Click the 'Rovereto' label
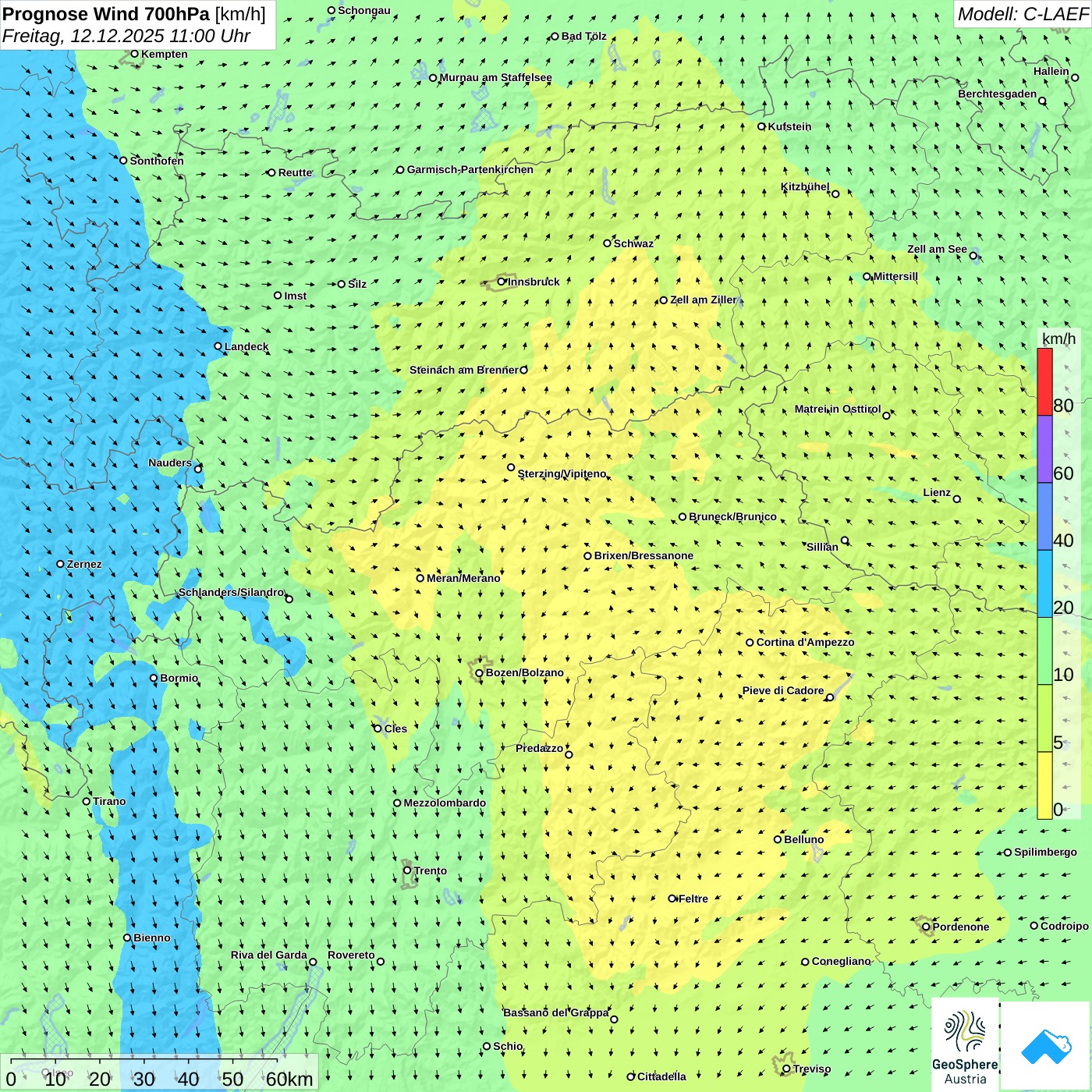 351,955
